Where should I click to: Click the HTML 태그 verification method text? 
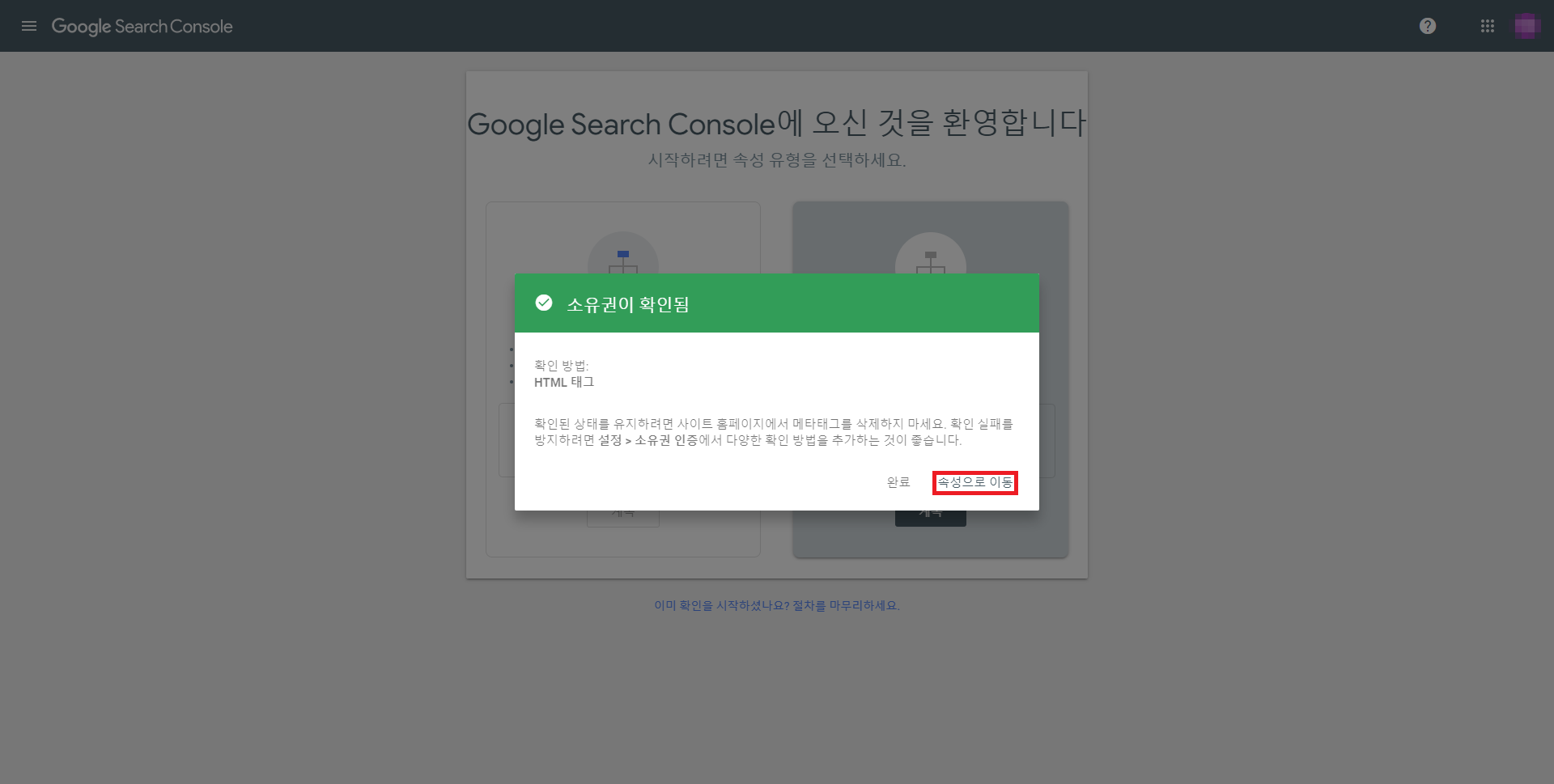click(564, 382)
